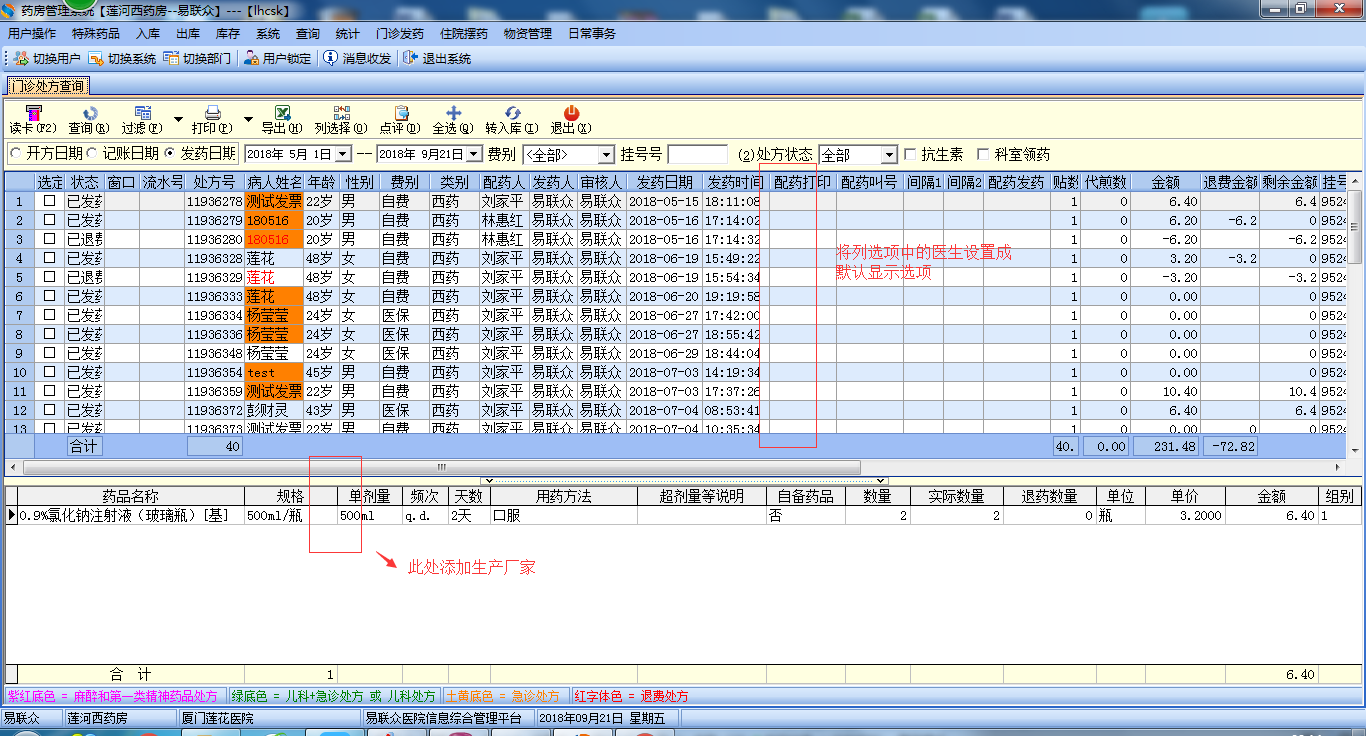Click the 读卡 card reader icon
Viewport: 1366px width, 736px height.
coord(33,113)
